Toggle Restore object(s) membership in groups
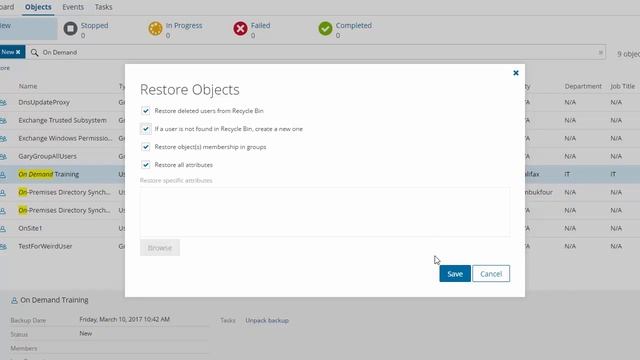The width and height of the screenshot is (640, 360). 145,147
